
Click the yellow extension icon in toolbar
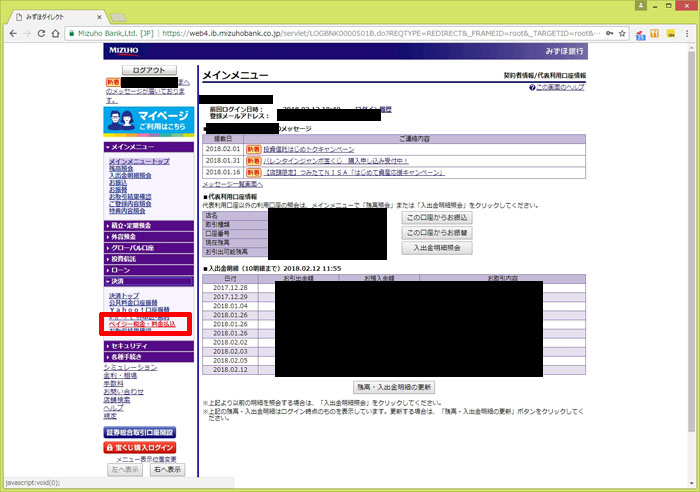671,33
